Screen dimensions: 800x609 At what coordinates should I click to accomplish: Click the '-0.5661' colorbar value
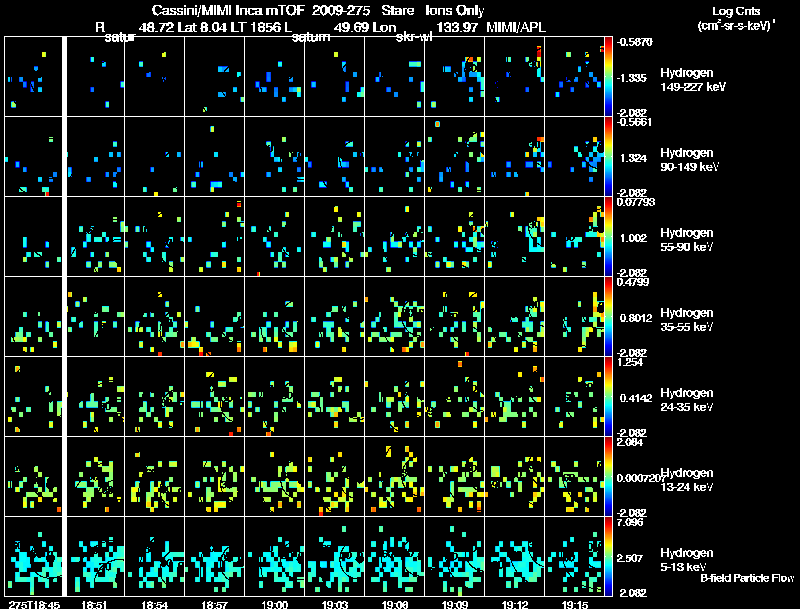pos(634,122)
